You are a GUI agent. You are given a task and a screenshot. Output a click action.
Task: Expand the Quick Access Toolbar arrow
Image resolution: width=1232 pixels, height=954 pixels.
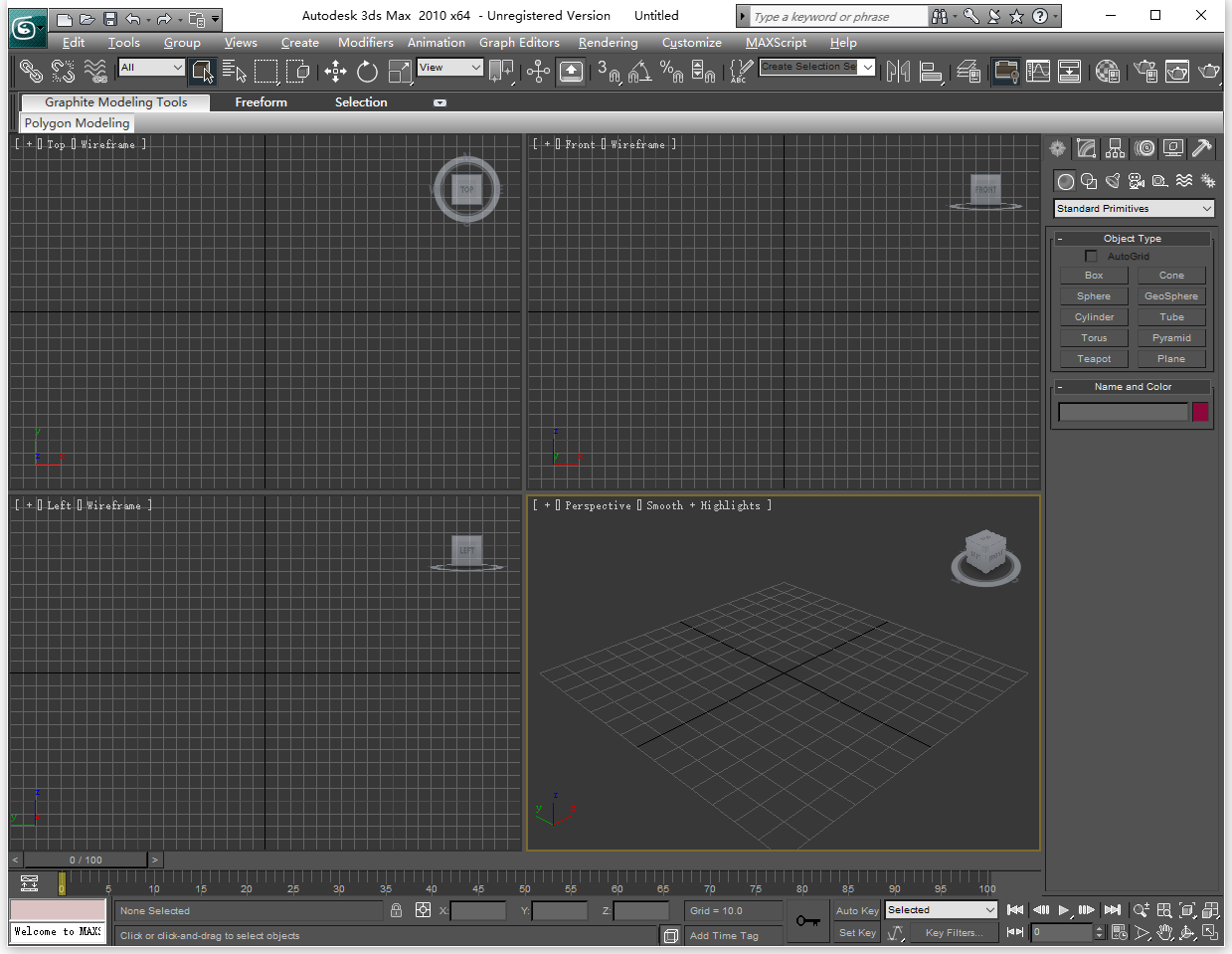(x=216, y=19)
